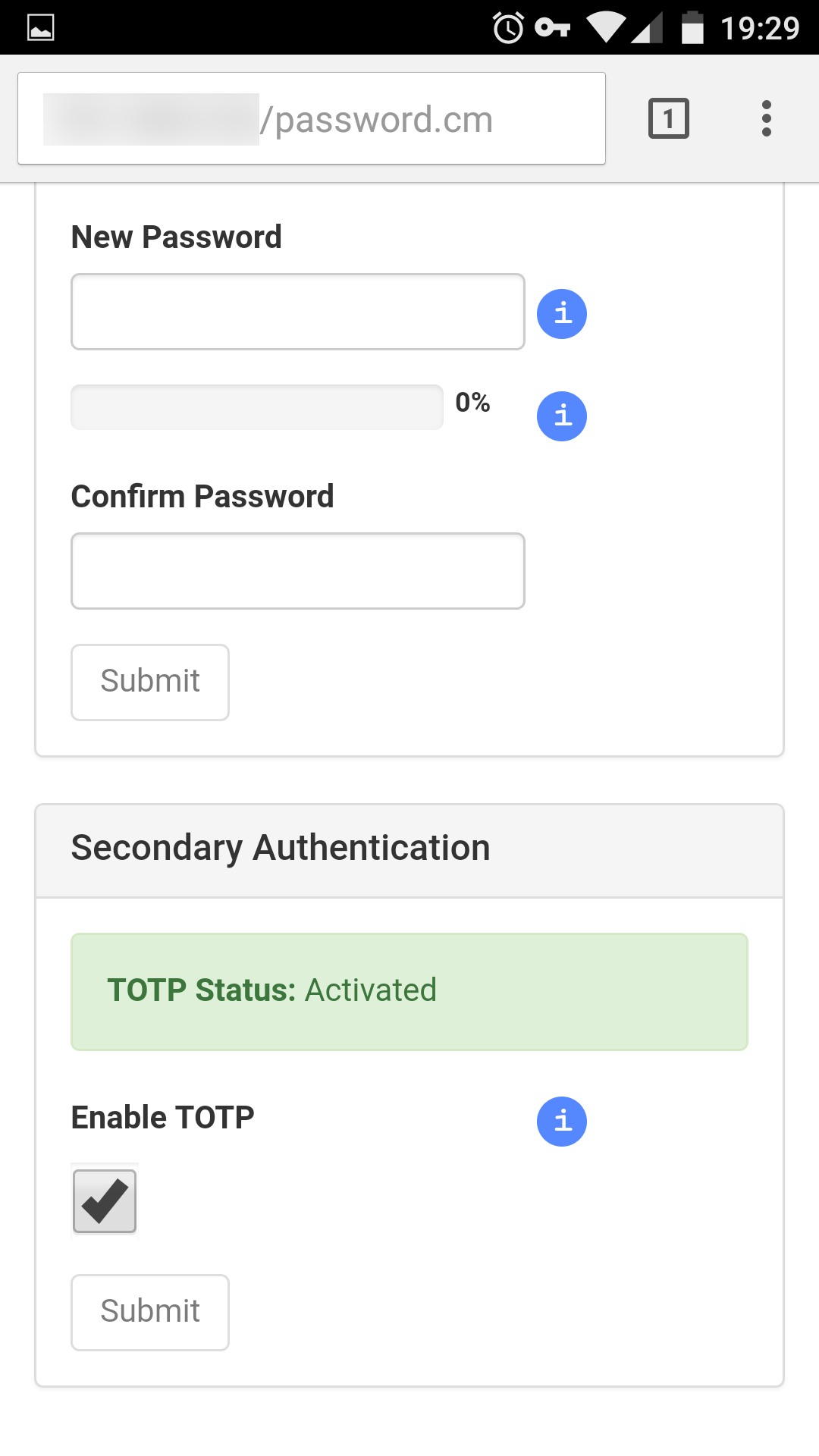
Task: Click the info icon beside New Password field
Action: pos(562,313)
